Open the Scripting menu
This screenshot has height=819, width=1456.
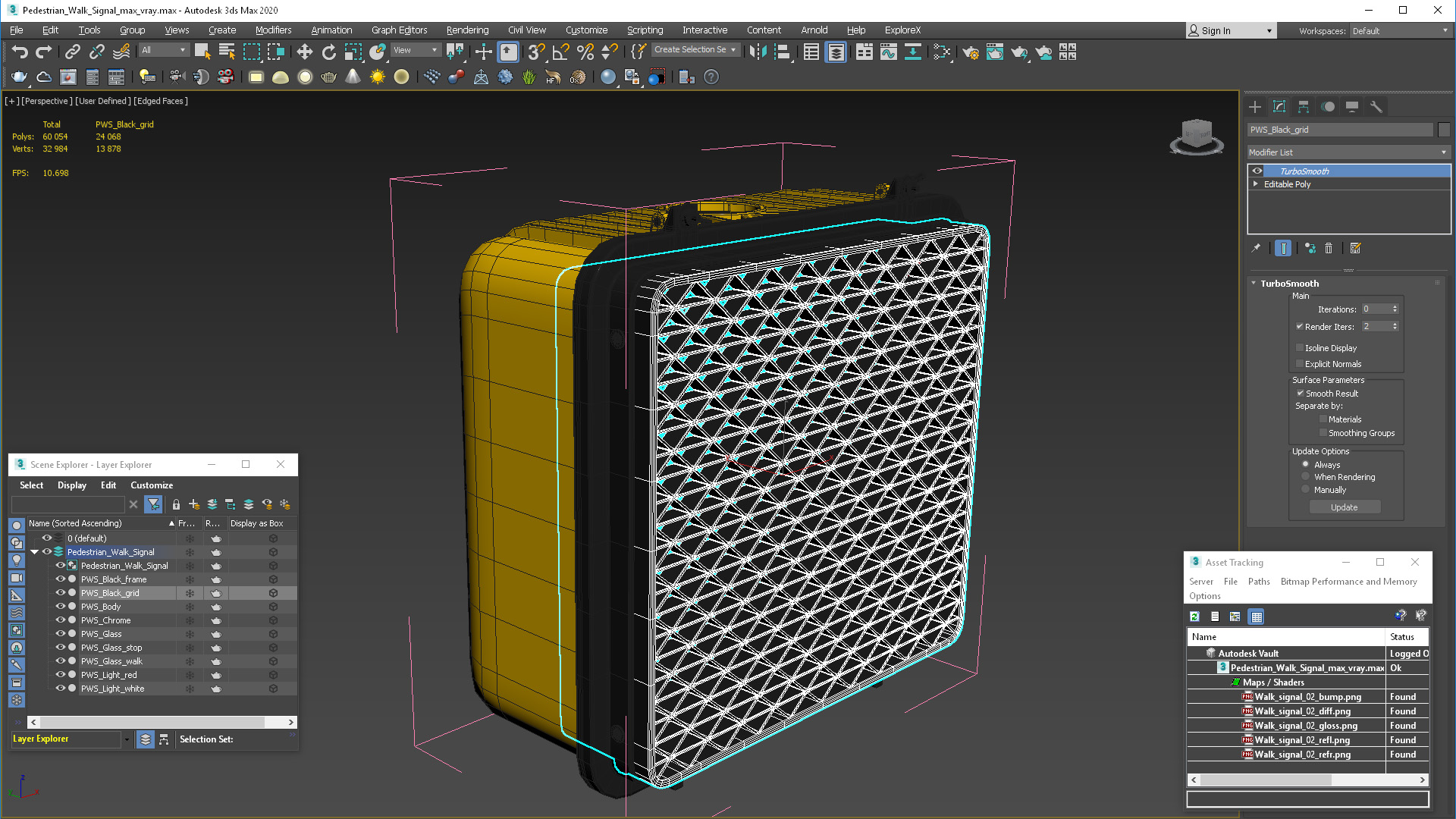[645, 30]
